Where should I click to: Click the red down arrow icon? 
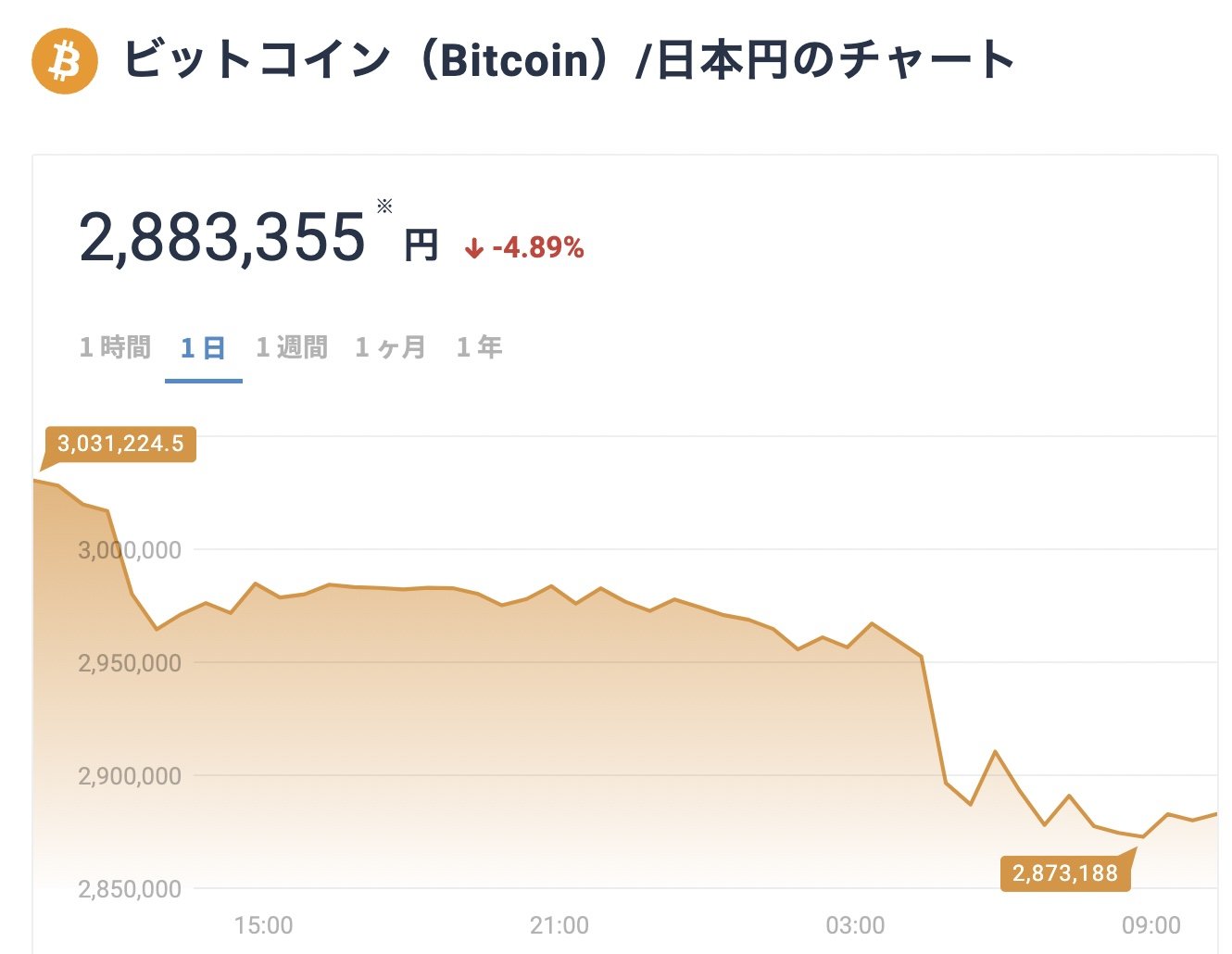pyautogui.click(x=474, y=248)
